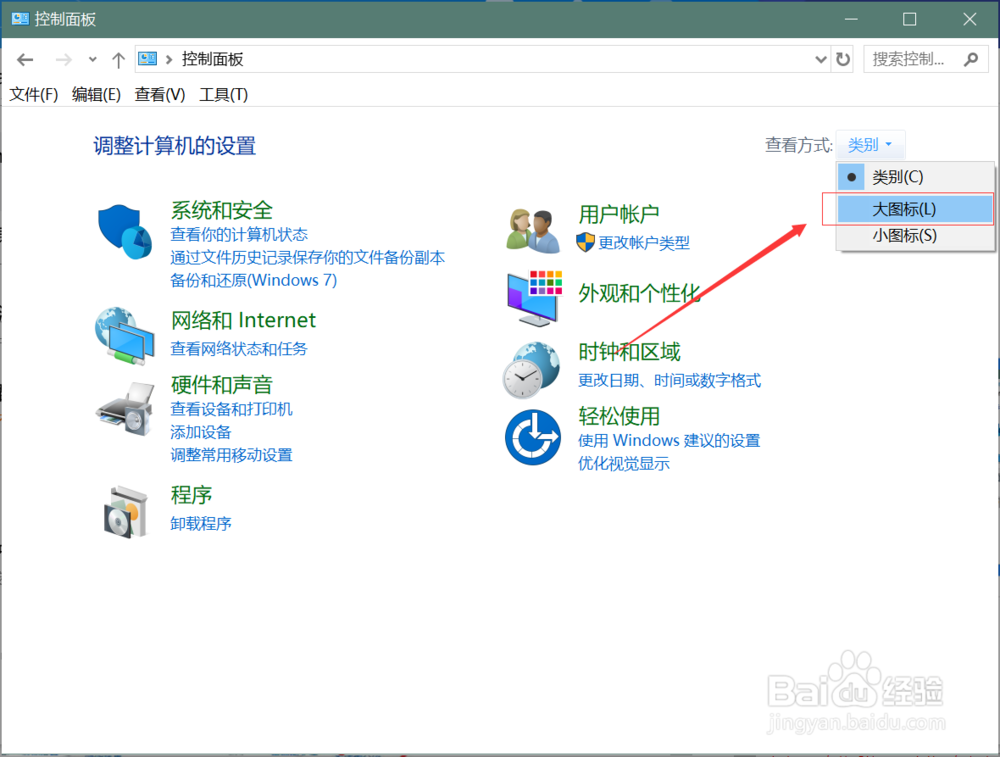Click 查看设备和打印机 link

point(231,409)
